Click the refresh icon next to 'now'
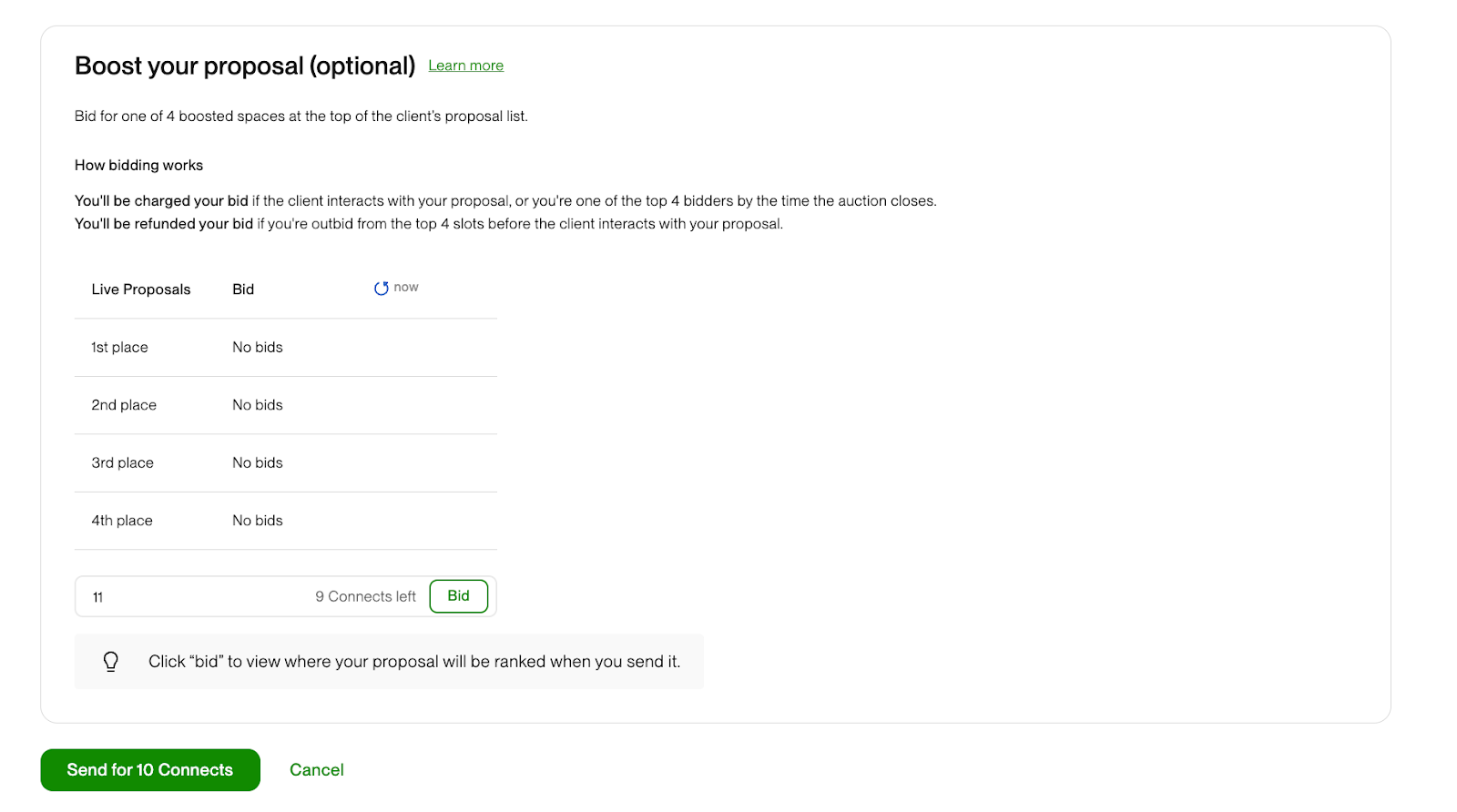This screenshot has height=812, width=1457. 382,287
